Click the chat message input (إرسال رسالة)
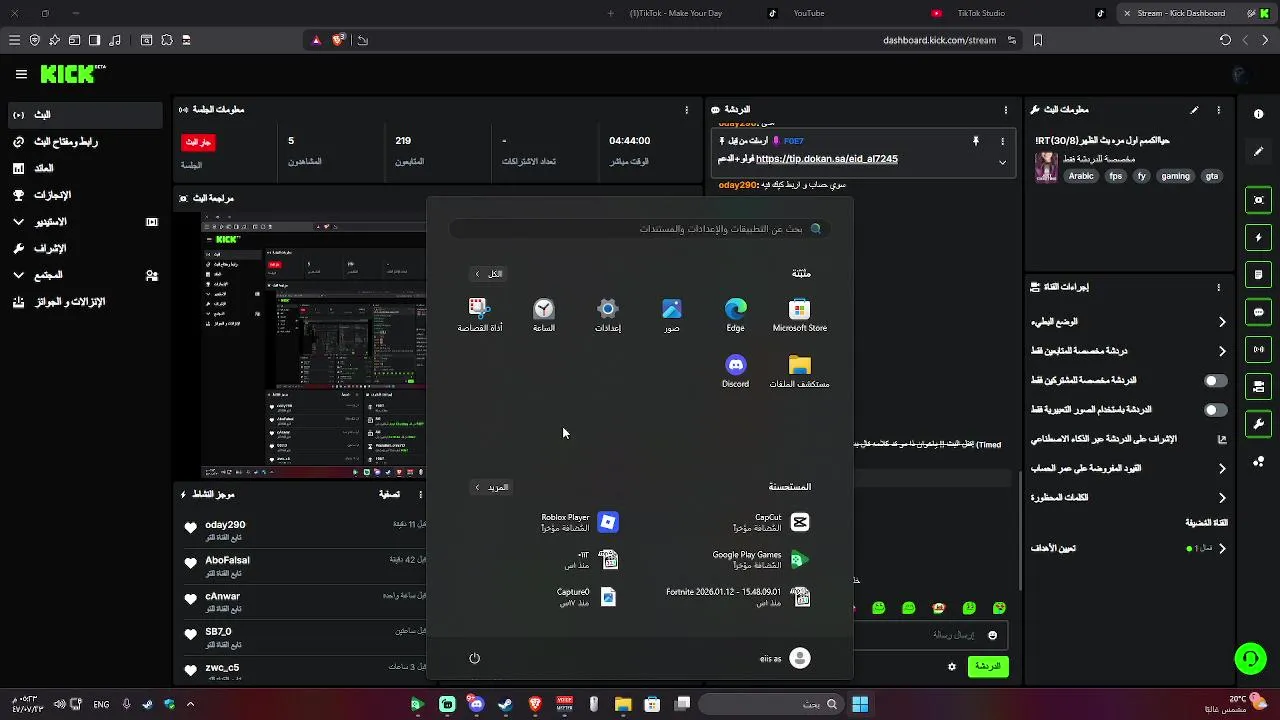Image resolution: width=1280 pixels, height=720 pixels. [930, 635]
